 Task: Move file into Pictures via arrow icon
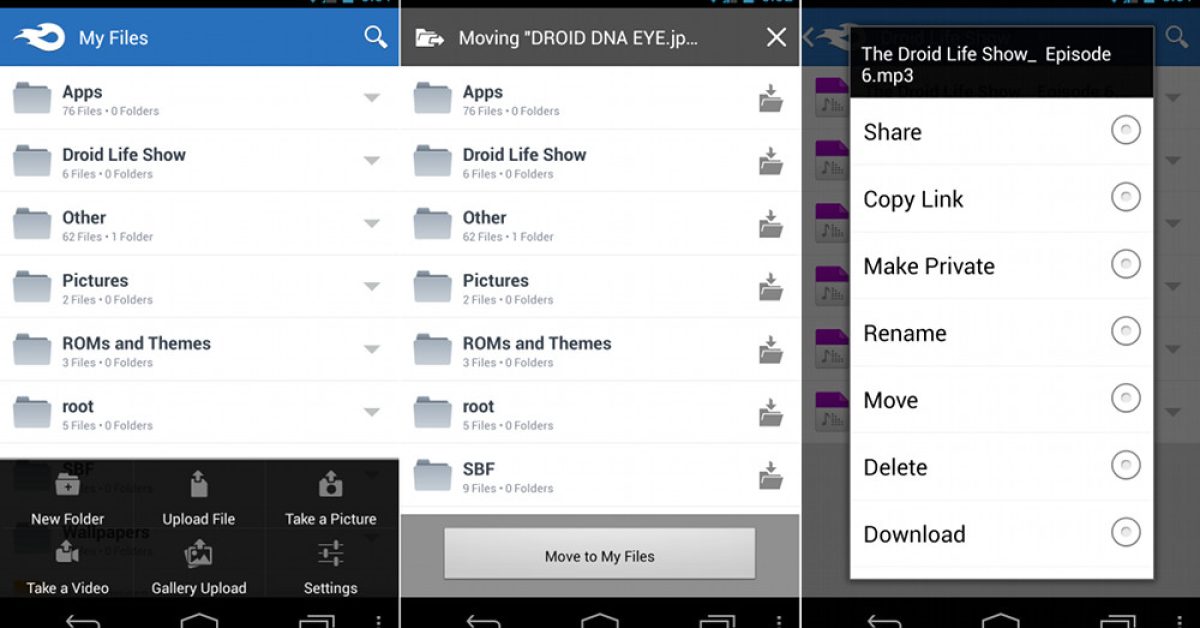coord(770,287)
